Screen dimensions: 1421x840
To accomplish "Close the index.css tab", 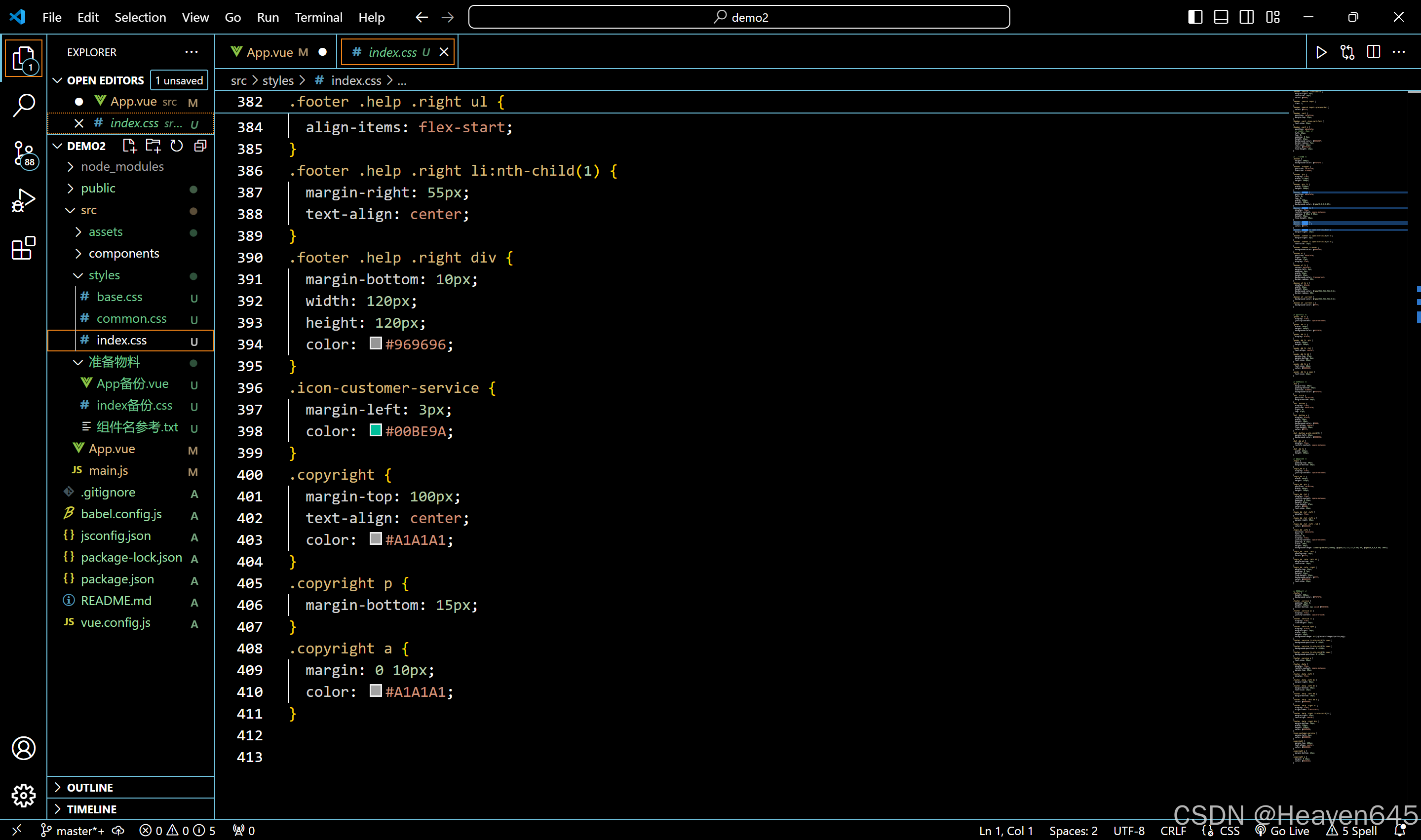I will pos(444,52).
